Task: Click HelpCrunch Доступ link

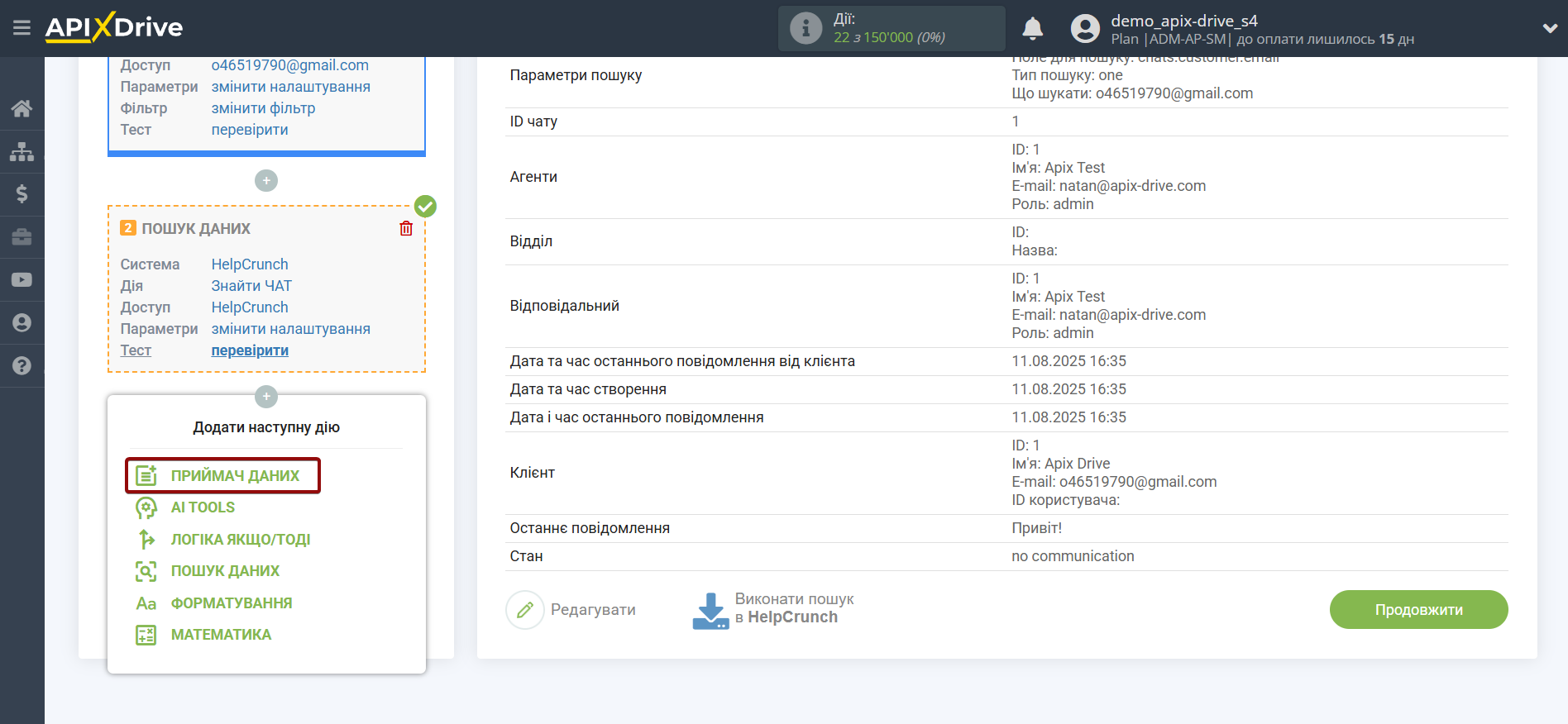Action: (x=250, y=307)
